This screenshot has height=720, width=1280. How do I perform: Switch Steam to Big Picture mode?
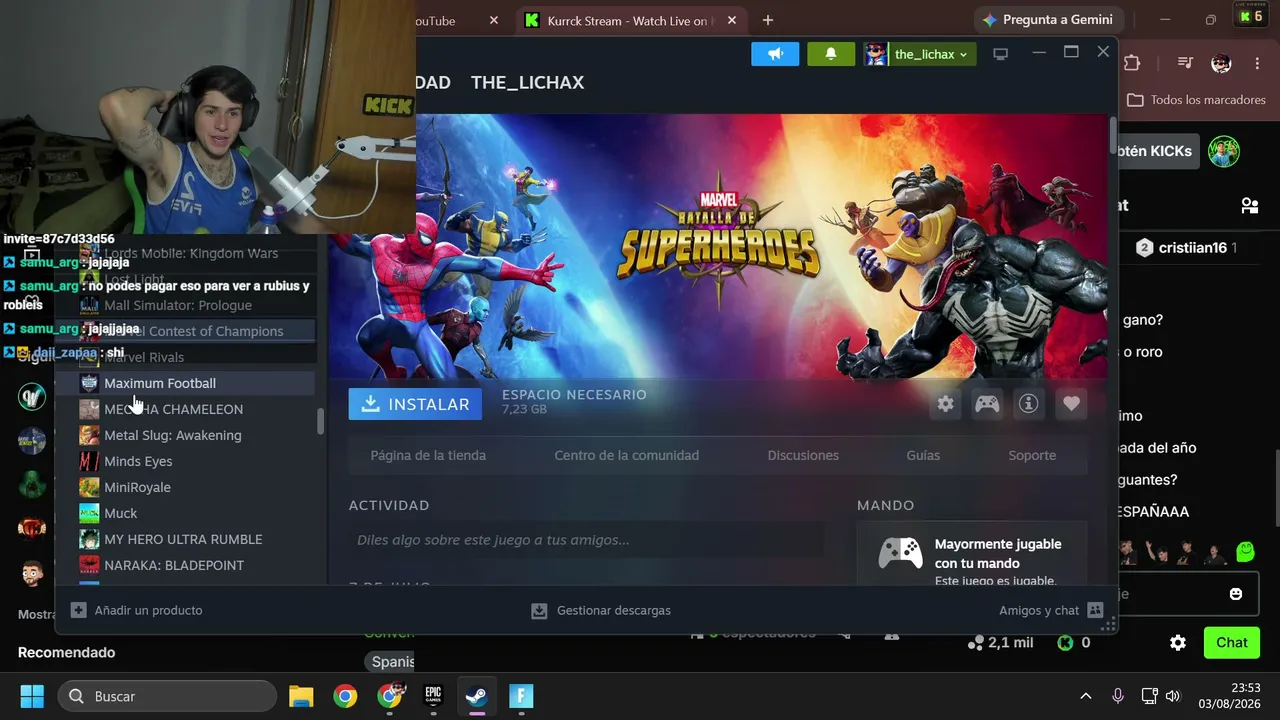(x=1000, y=54)
